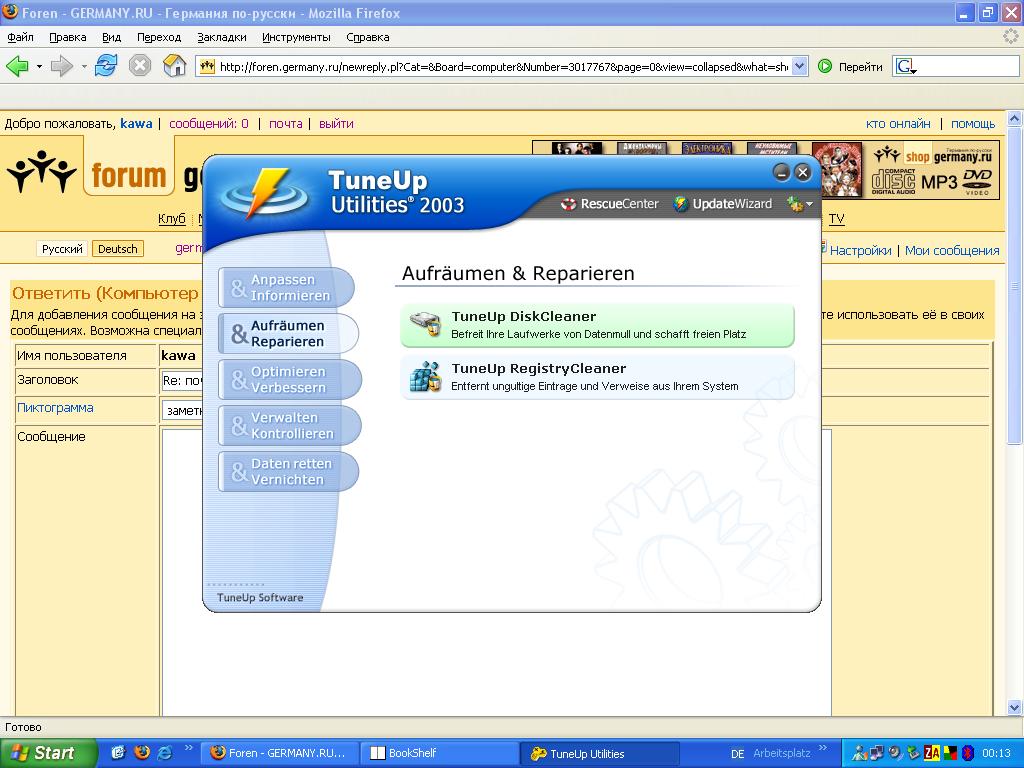
Task: Click the kawa username link
Action: 136,123
